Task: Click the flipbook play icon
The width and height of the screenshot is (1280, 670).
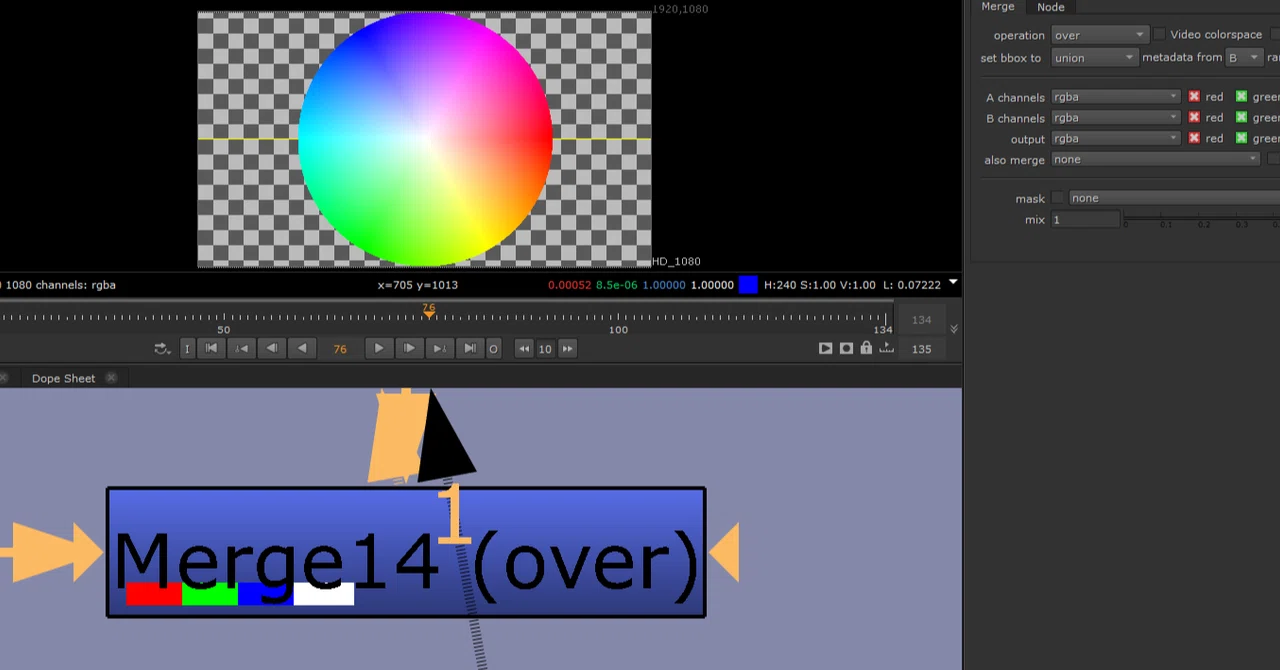Action: tap(825, 348)
